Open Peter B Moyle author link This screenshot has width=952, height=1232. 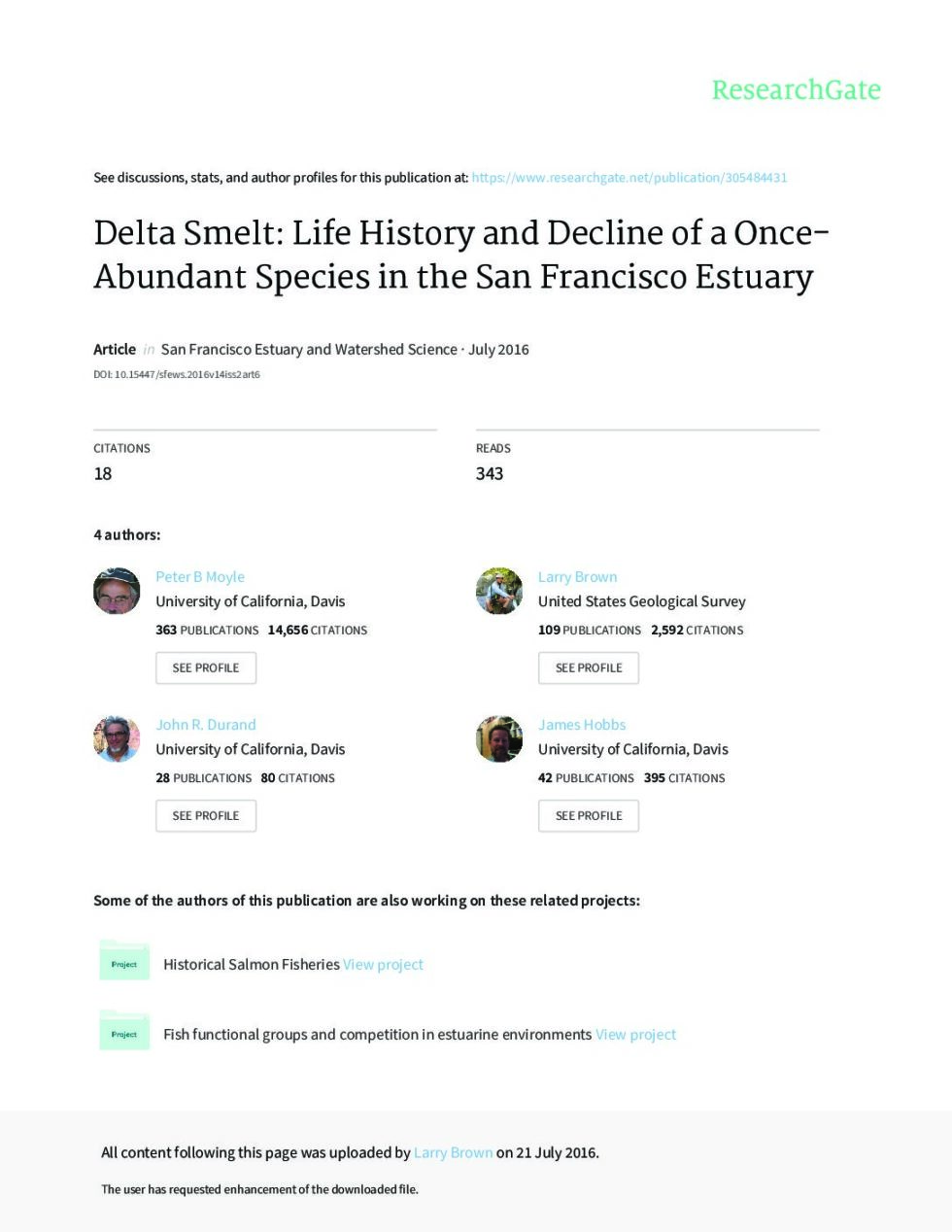(x=200, y=577)
